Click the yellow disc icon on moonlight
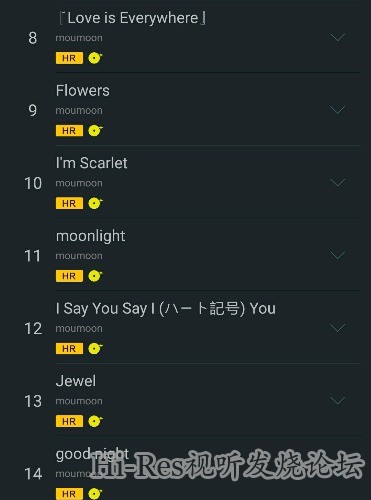This screenshot has height=500, width=371. point(95,276)
